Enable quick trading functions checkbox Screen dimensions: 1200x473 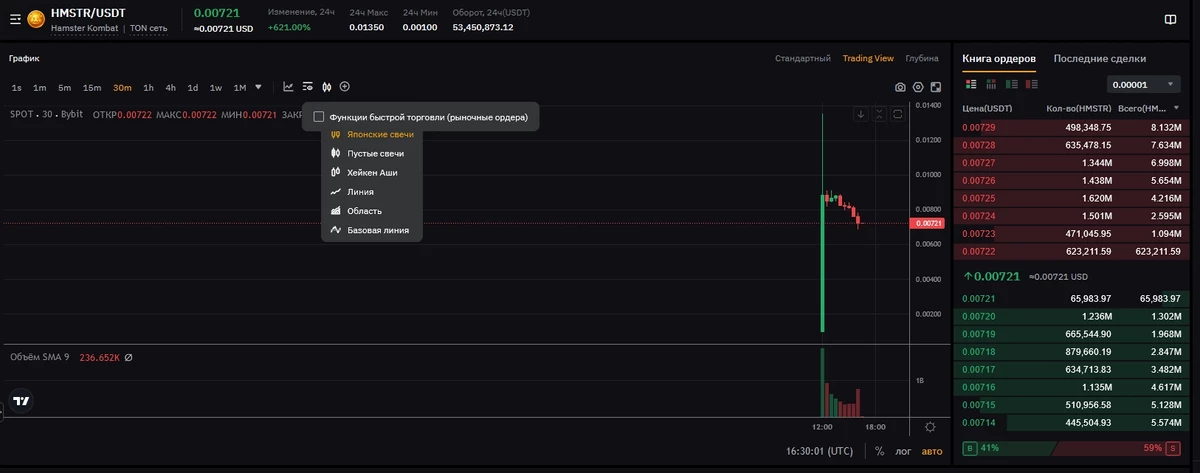tap(319, 117)
